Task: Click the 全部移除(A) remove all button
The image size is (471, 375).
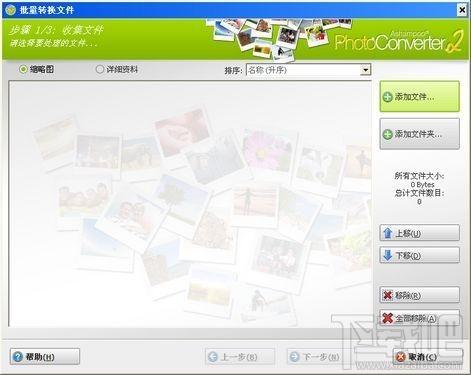Action: pos(419,318)
